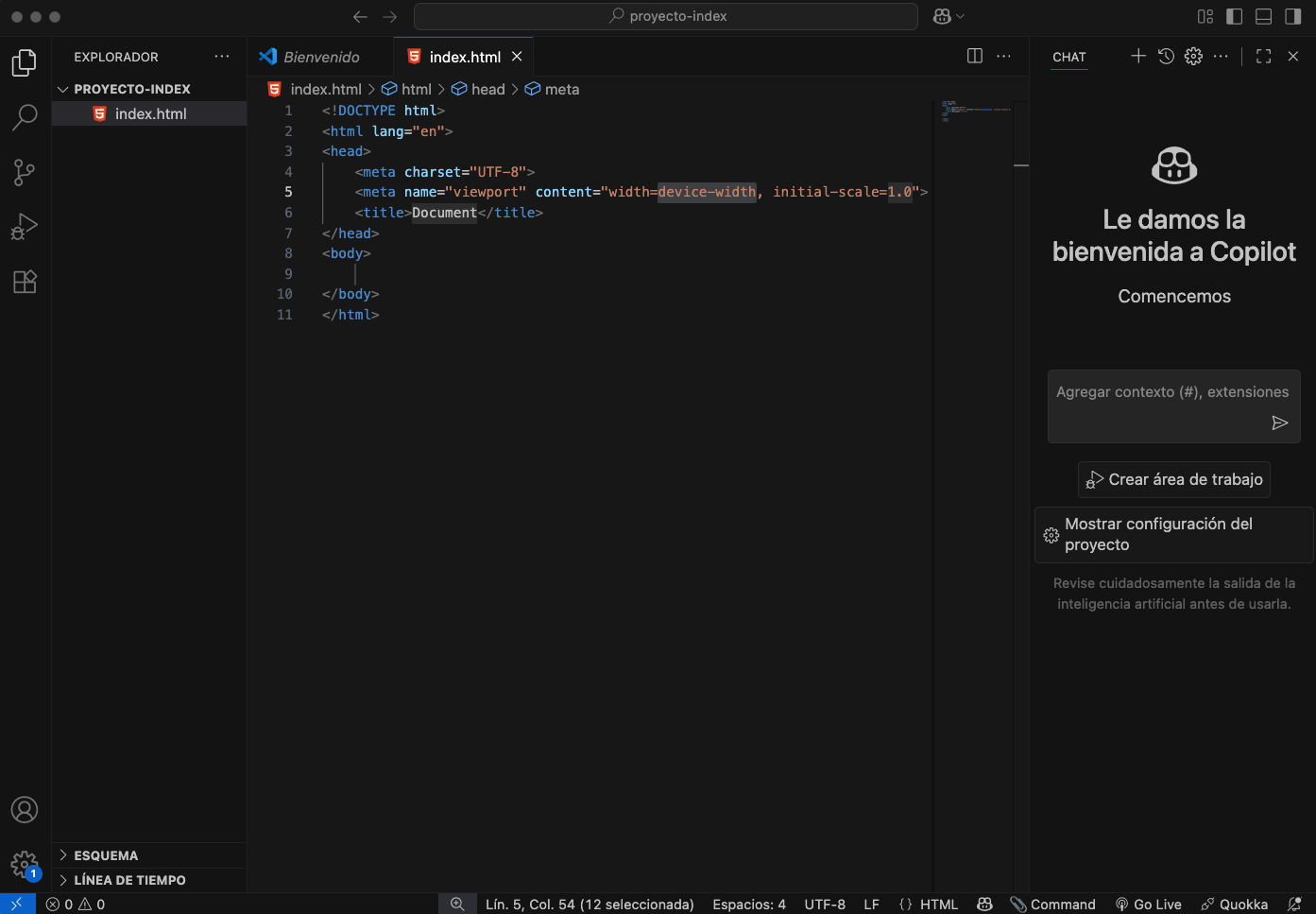This screenshot has height=914, width=1316.
Task: Click the Document title text in code
Action: [444, 213]
